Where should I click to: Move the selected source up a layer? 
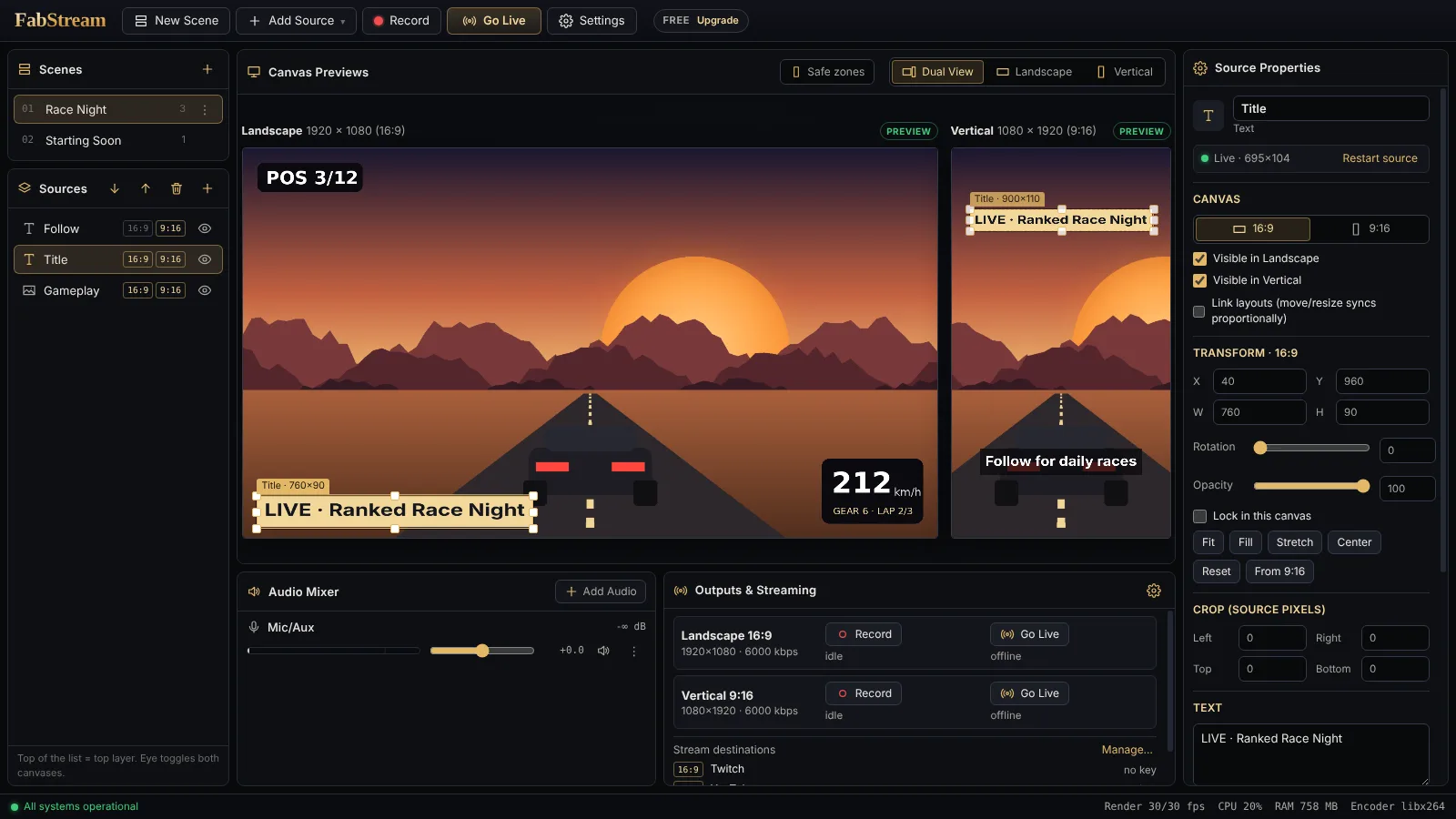click(x=146, y=188)
